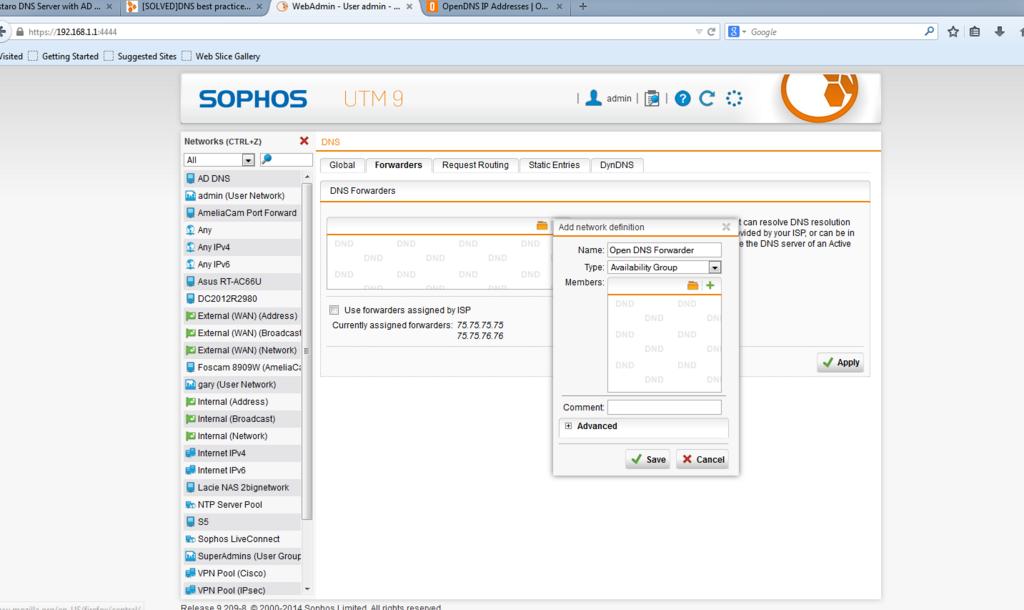Bookmark this page with star icon
1024x610 pixels.
[x=953, y=31]
